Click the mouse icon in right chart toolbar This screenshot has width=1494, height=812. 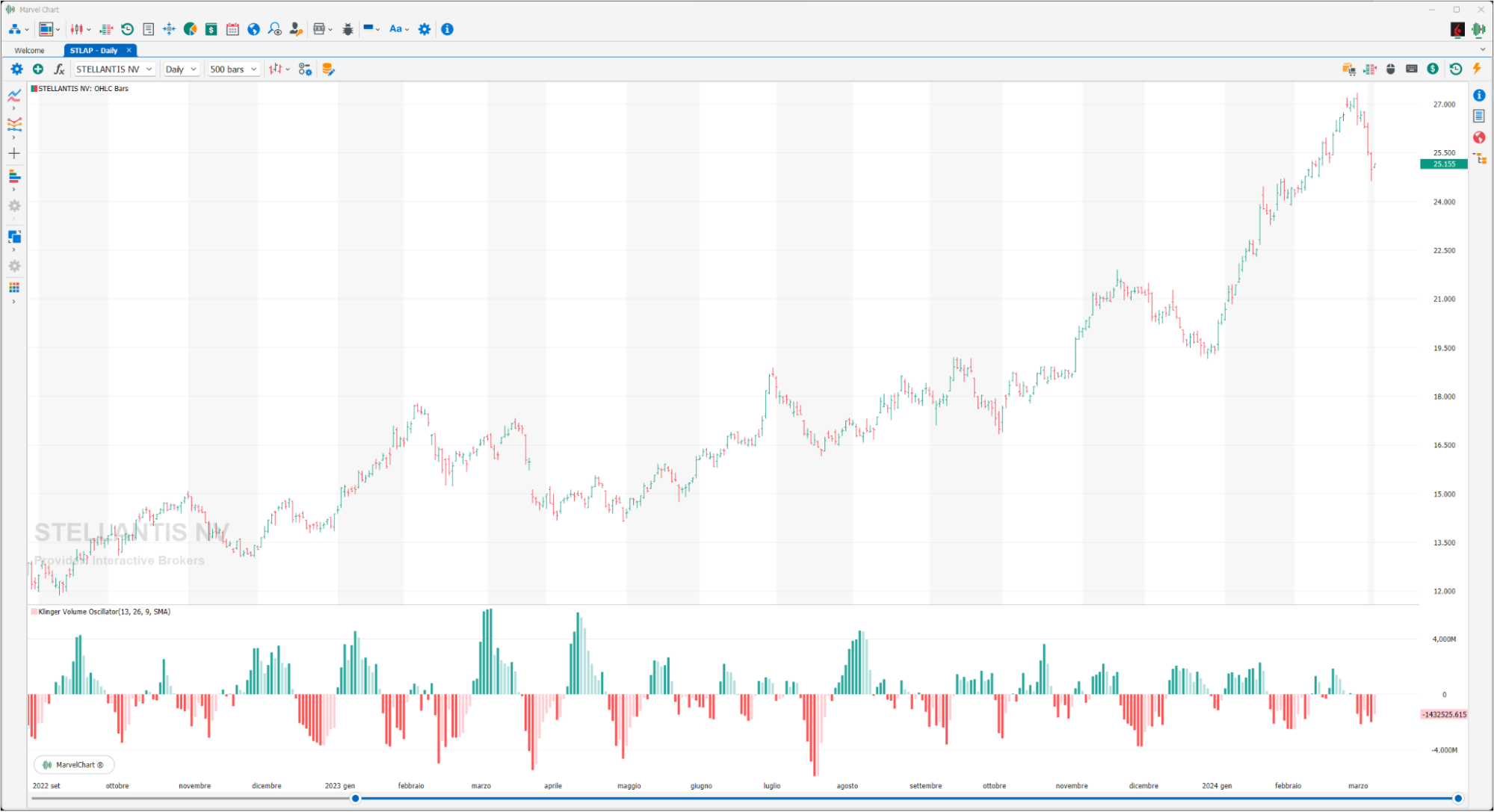click(1391, 69)
